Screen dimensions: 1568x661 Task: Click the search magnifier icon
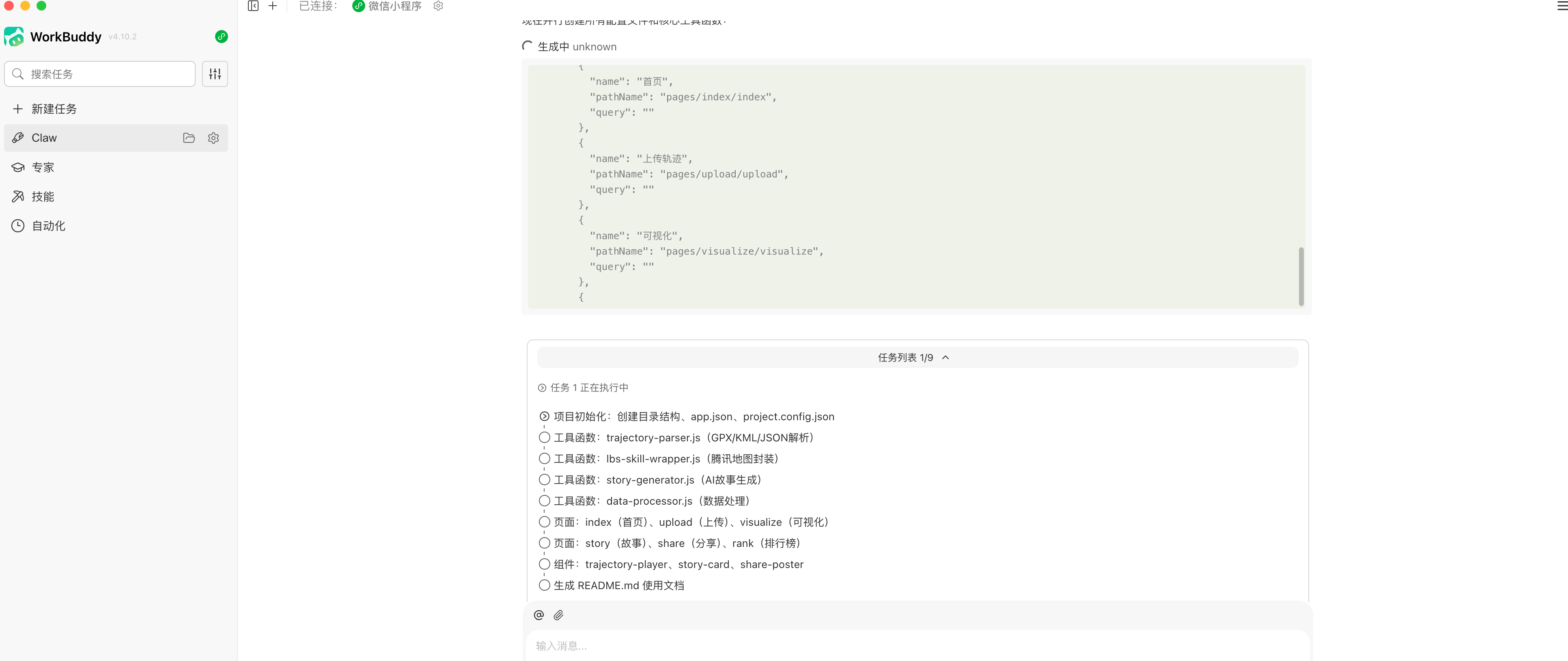18,74
